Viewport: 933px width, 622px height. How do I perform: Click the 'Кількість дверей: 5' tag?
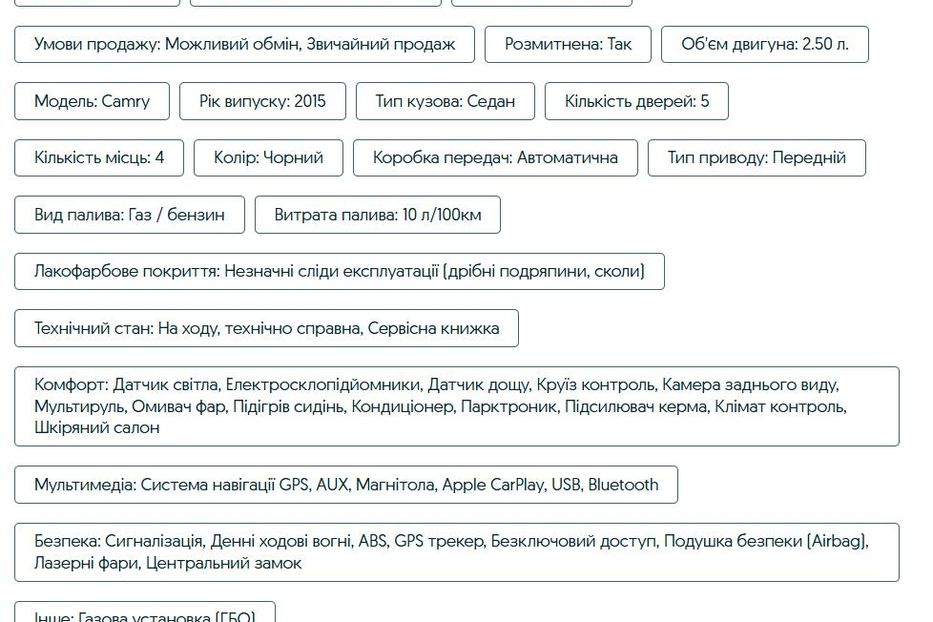(x=636, y=101)
